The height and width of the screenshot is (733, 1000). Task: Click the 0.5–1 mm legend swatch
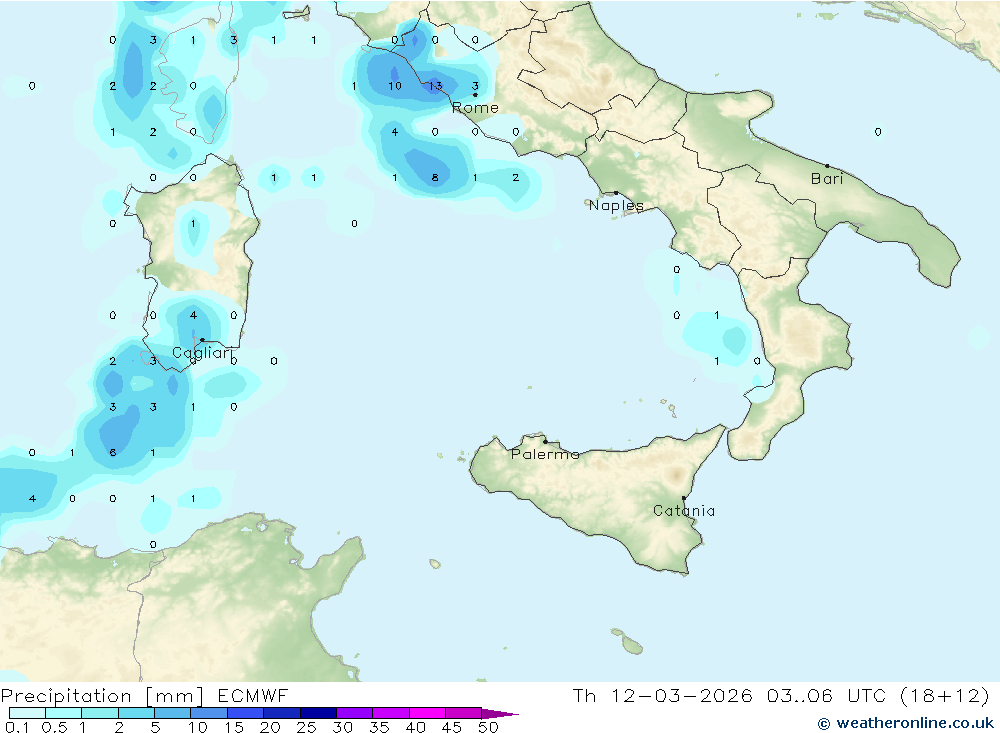tap(64, 713)
